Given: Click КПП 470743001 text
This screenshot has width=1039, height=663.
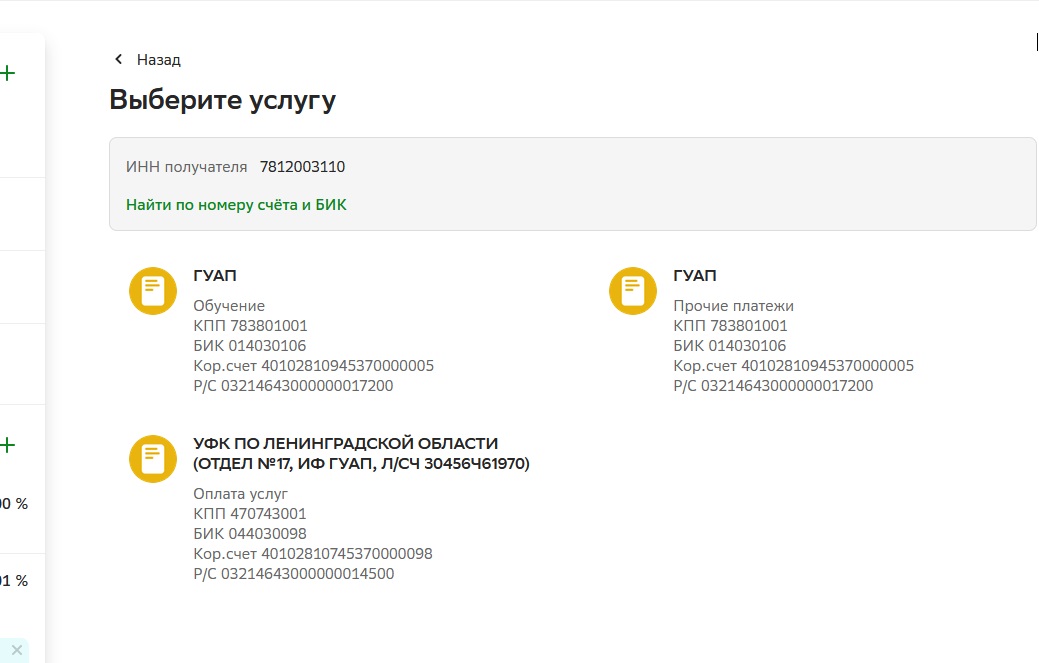Looking at the screenshot, I should point(250,514).
